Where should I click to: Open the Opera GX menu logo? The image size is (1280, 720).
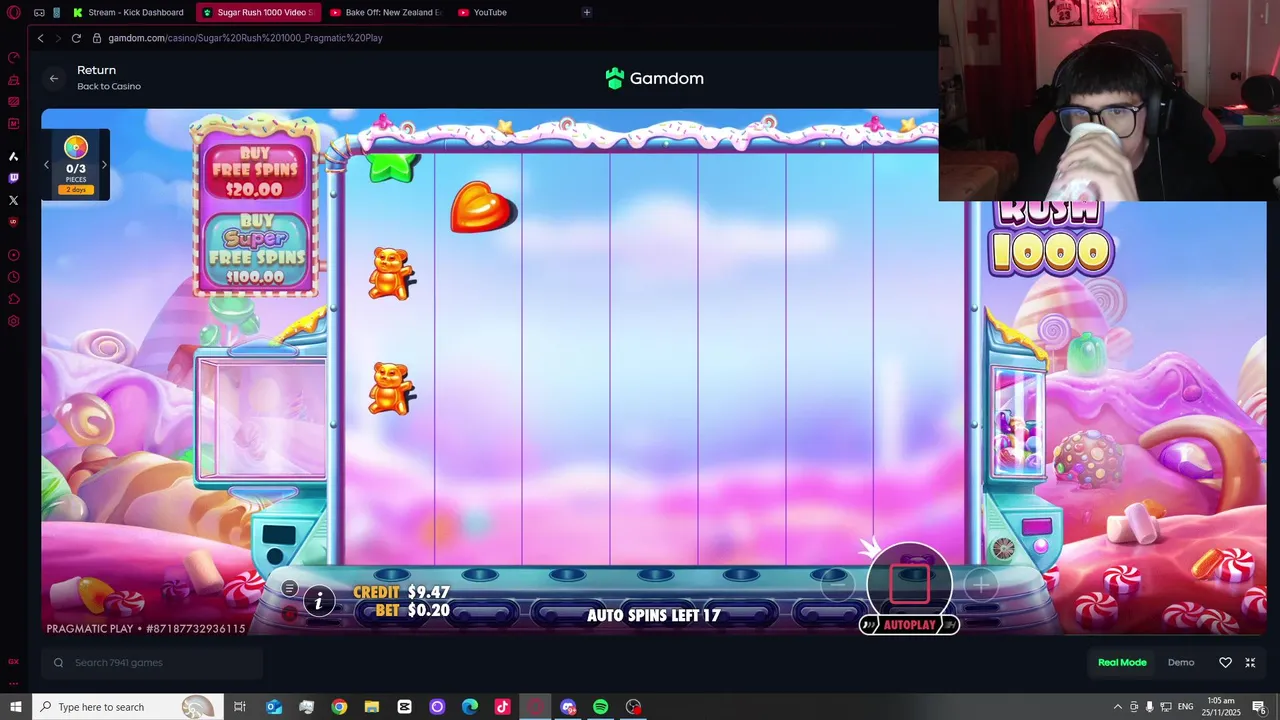pyautogui.click(x=14, y=13)
